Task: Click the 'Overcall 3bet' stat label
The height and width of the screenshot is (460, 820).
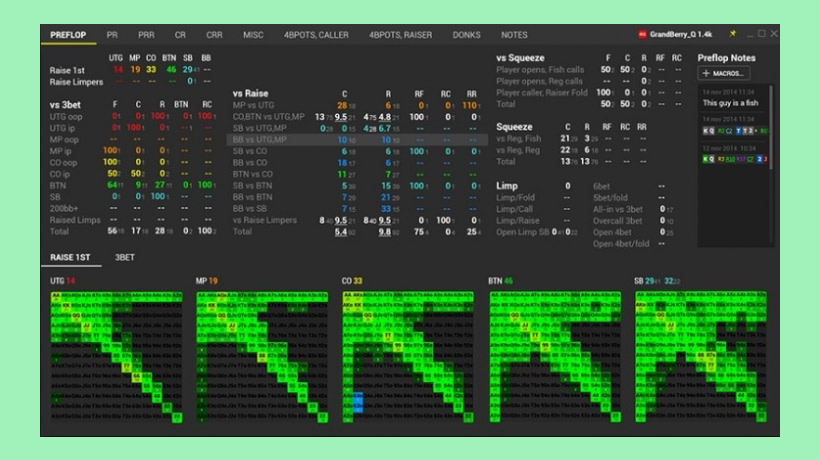Action: click(618, 221)
